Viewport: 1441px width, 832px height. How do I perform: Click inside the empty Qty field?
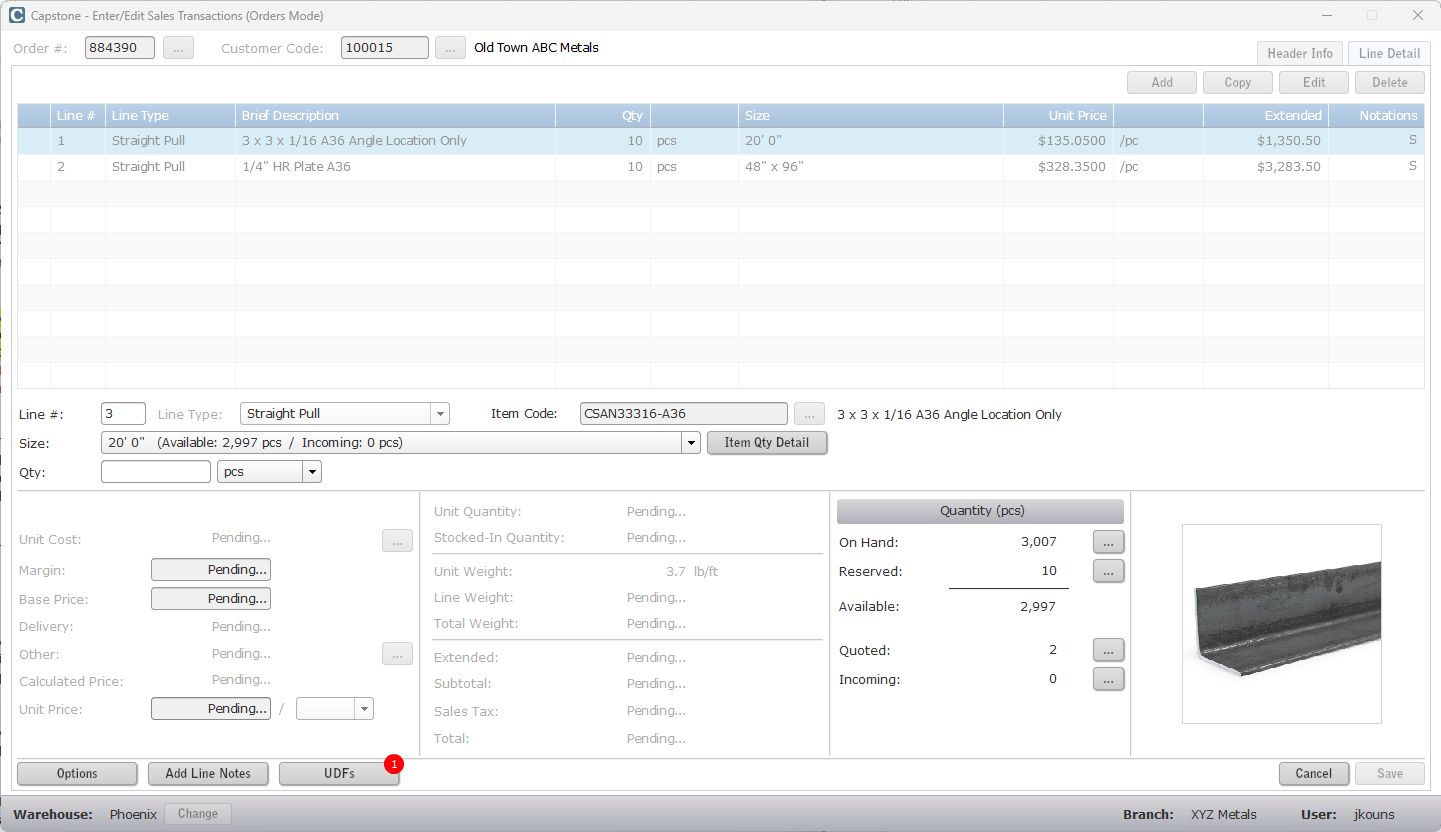(x=155, y=471)
